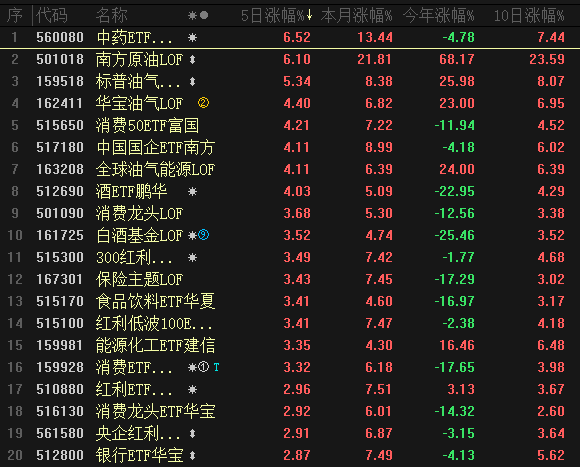Click the orange circled 2 badge on 华宝油气LOF
Screen dimensions: 580x467
tap(203, 103)
